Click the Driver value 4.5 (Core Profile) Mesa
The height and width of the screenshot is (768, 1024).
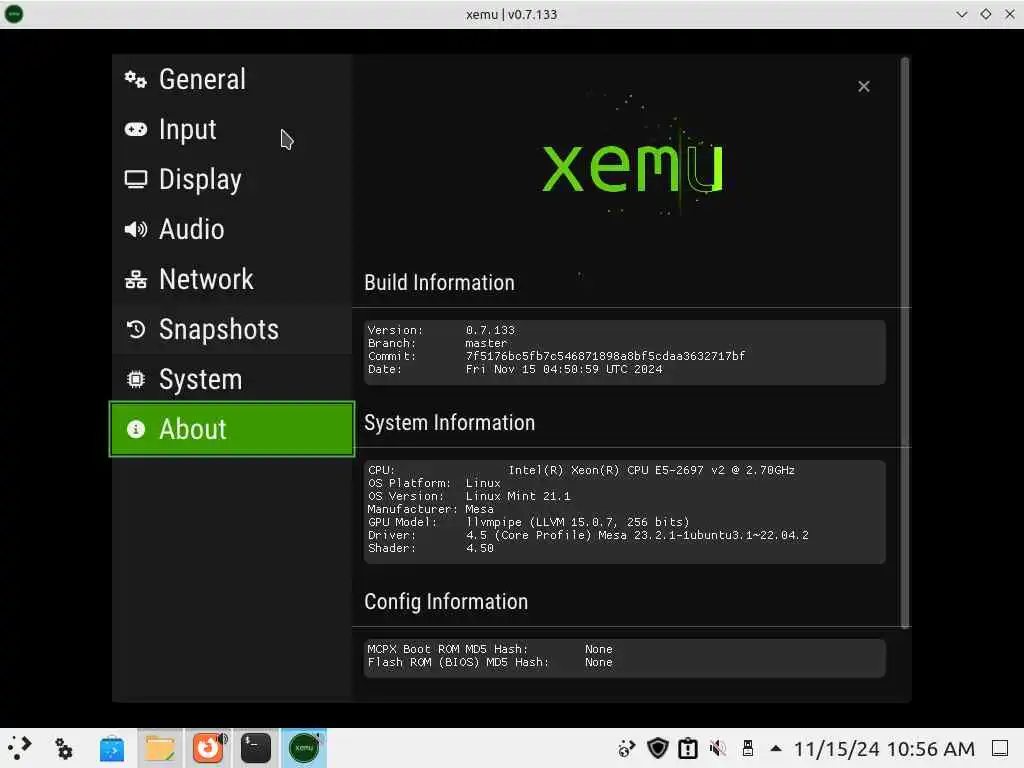click(x=637, y=536)
